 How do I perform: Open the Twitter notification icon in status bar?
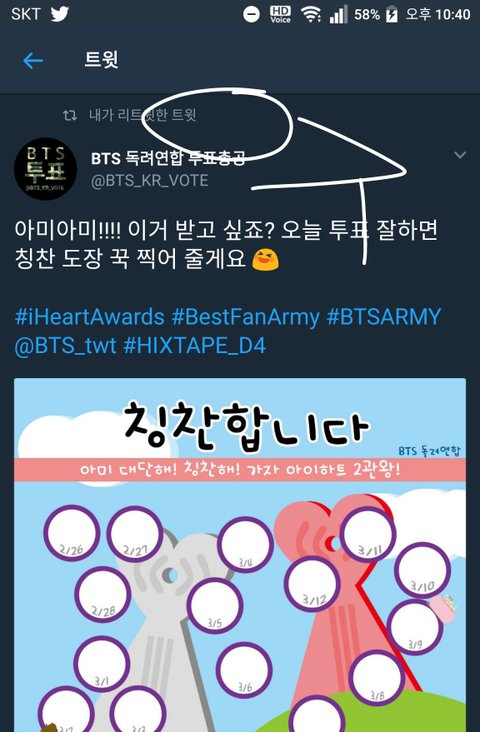[60, 14]
